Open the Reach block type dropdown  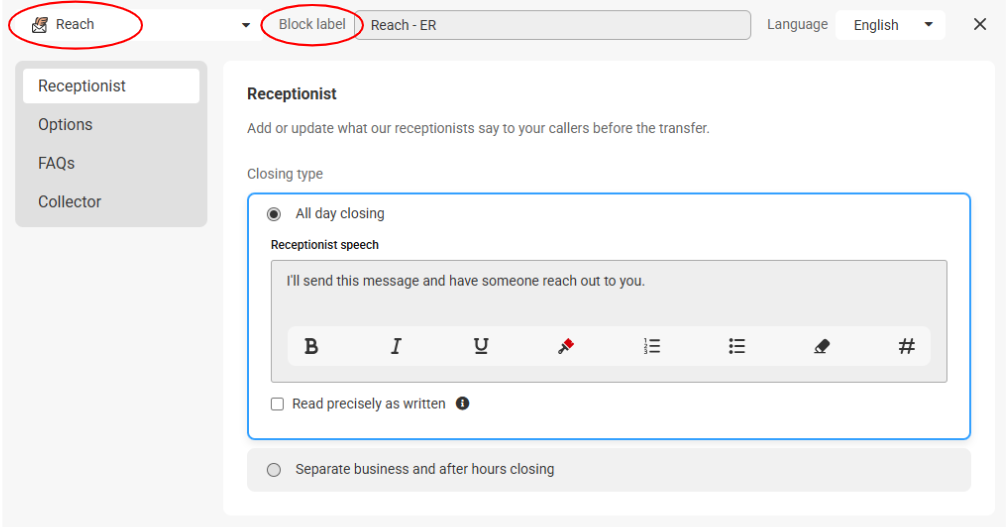246,25
